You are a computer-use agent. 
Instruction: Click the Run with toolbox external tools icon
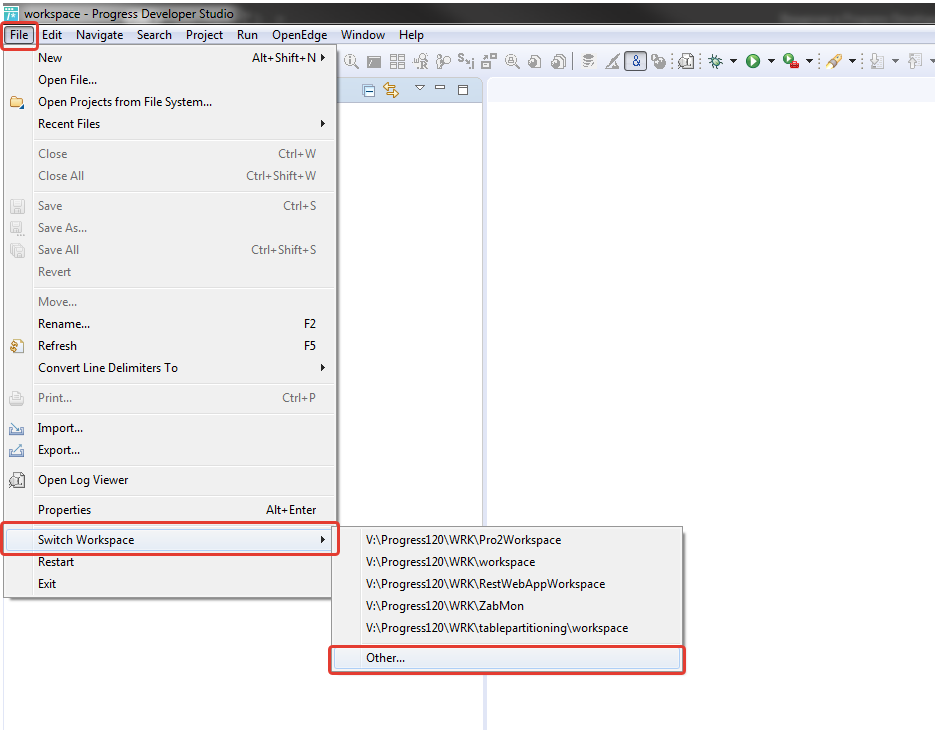pyautogui.click(x=791, y=61)
